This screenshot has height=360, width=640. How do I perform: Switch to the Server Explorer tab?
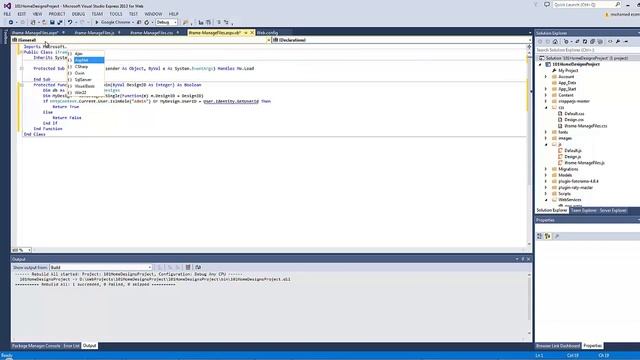[613, 211]
